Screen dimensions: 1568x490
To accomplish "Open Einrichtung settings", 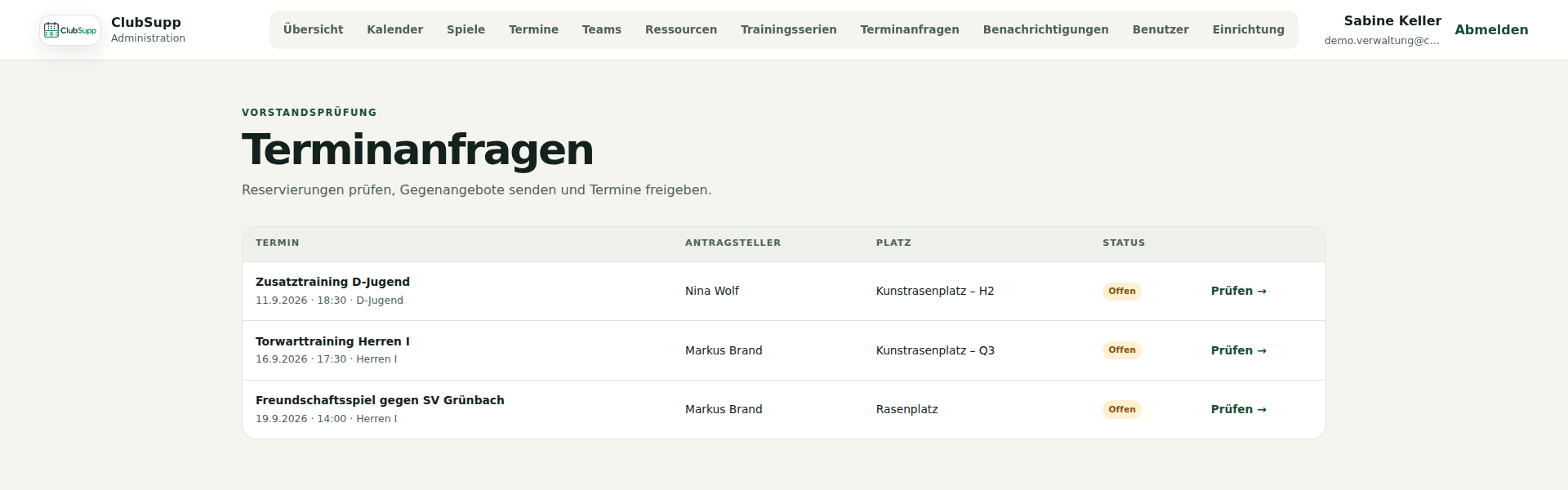I will pyautogui.click(x=1249, y=29).
